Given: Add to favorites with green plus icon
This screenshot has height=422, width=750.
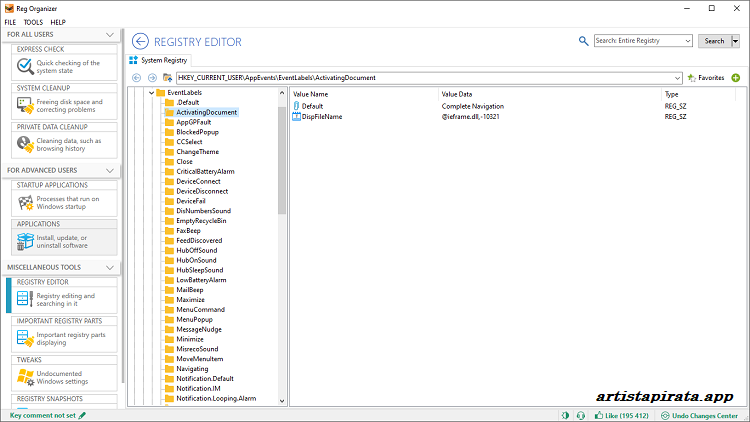Looking at the screenshot, I should tap(736, 78).
